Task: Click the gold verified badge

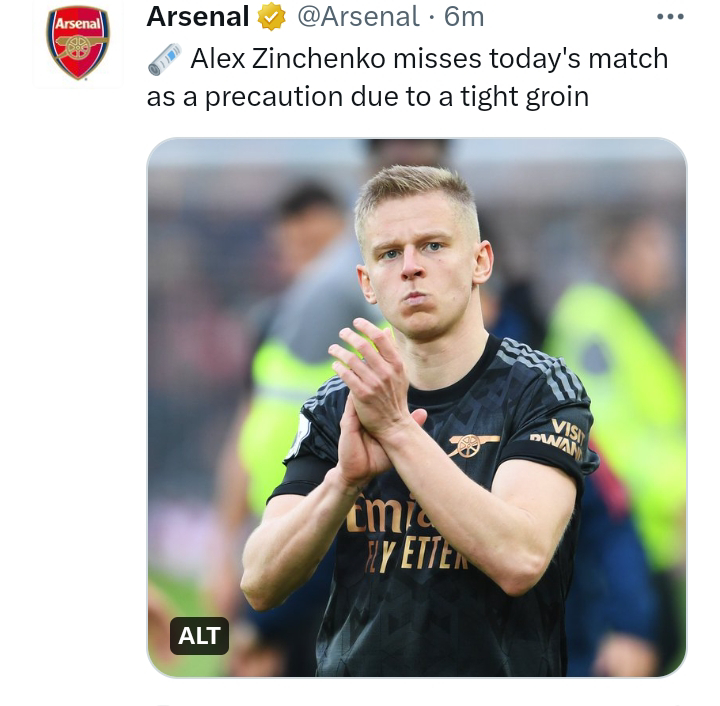Action: 271,17
